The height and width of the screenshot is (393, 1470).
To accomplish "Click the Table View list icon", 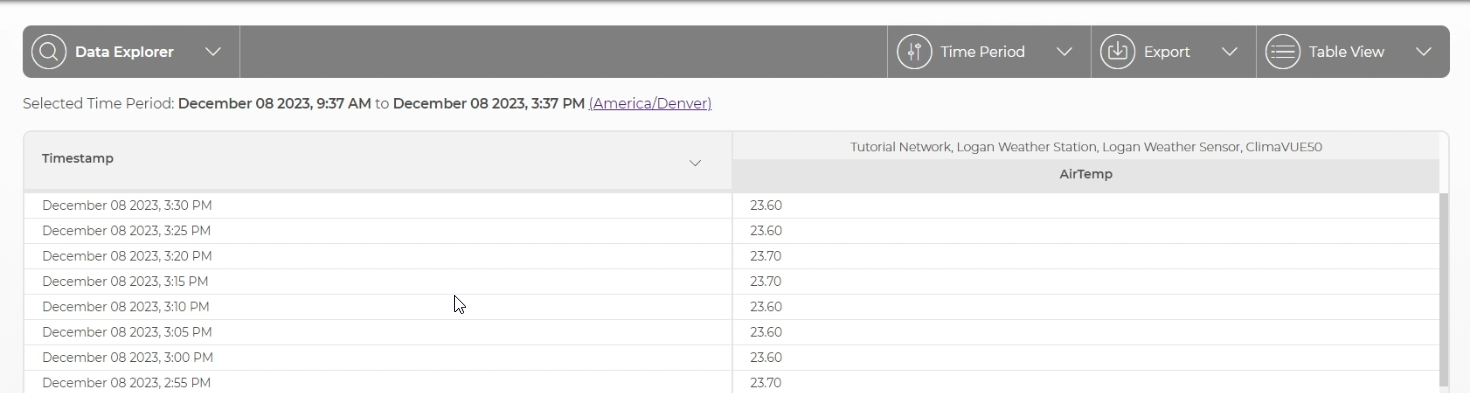I will [1283, 52].
